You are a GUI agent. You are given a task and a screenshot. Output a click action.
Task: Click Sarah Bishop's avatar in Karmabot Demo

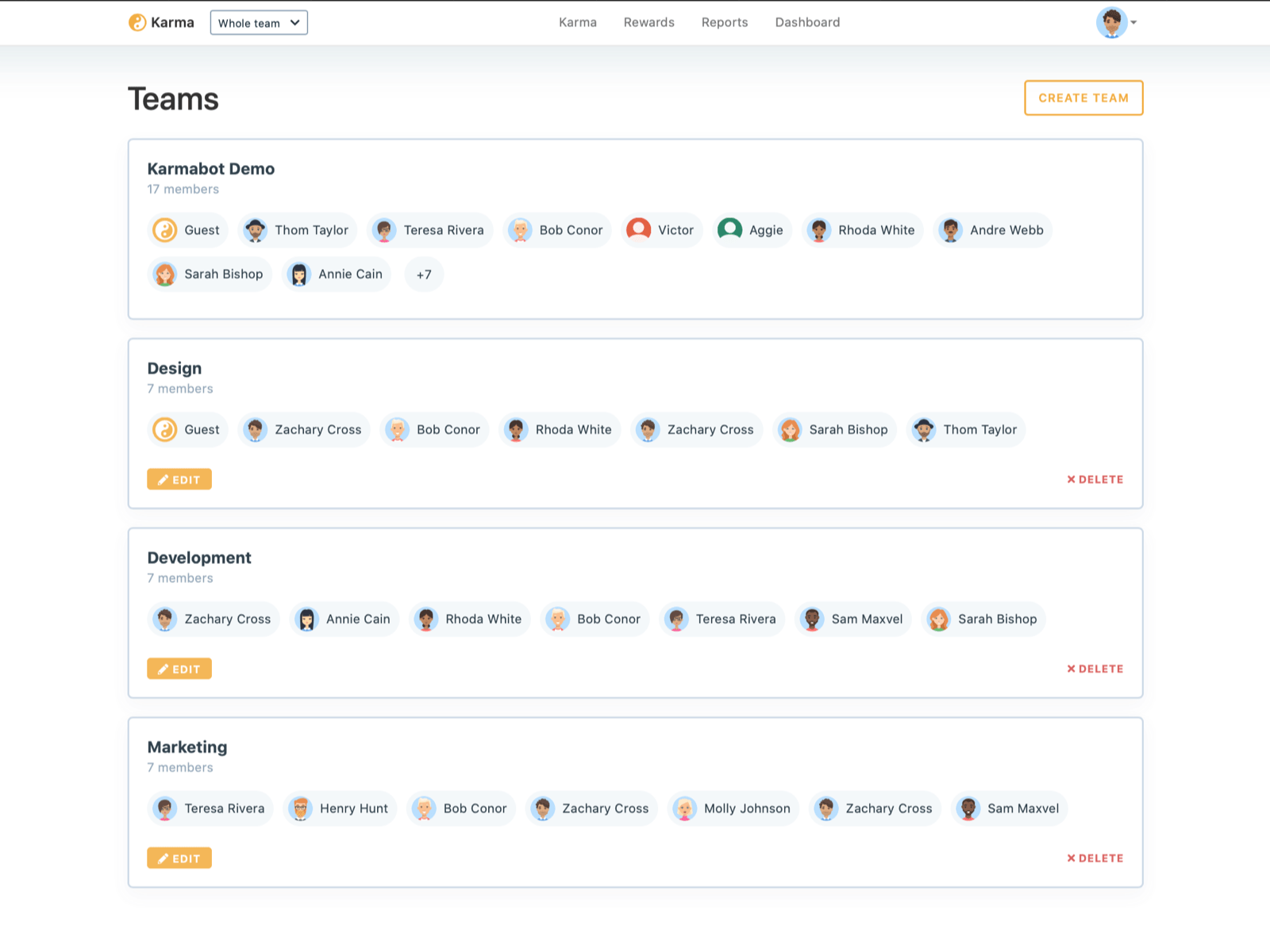165,274
